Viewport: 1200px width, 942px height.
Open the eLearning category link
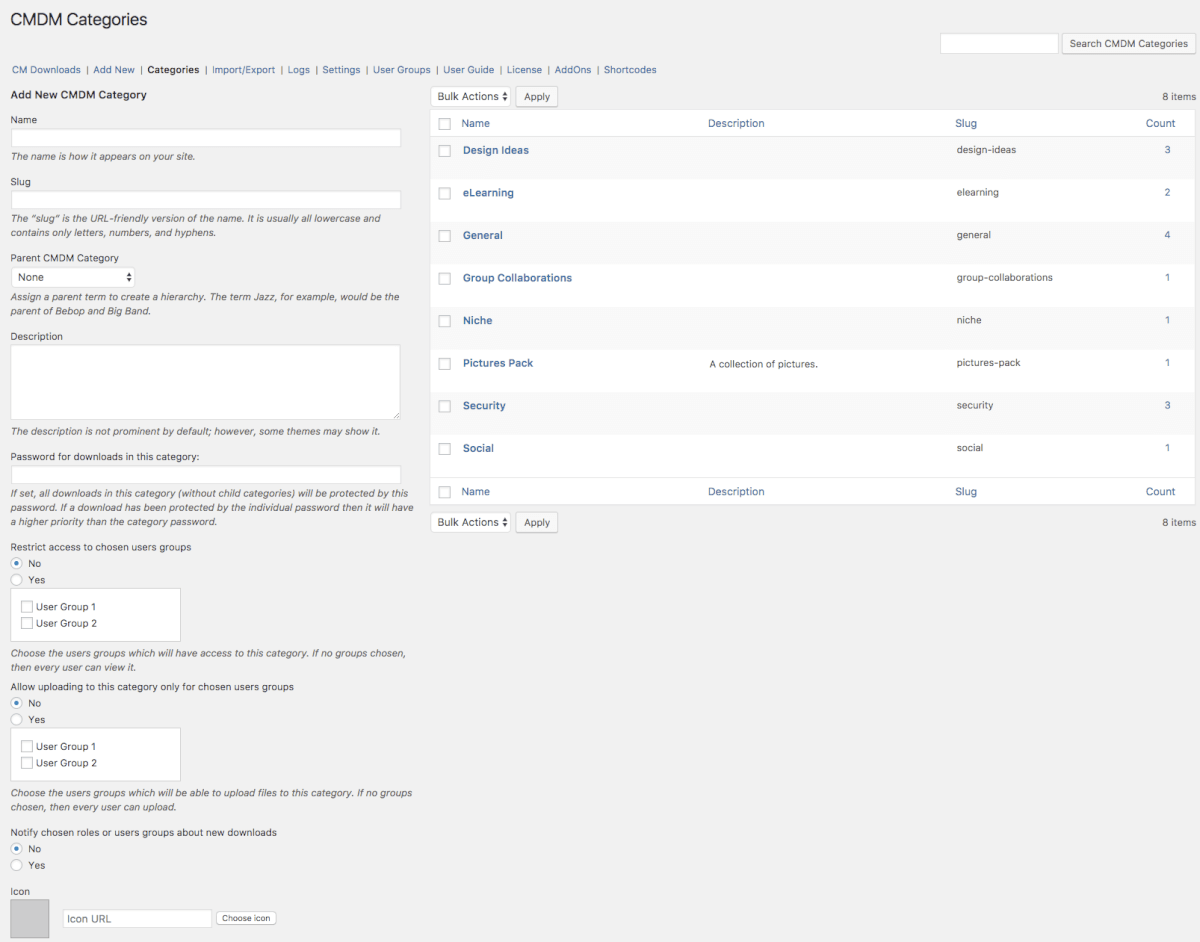pos(488,193)
